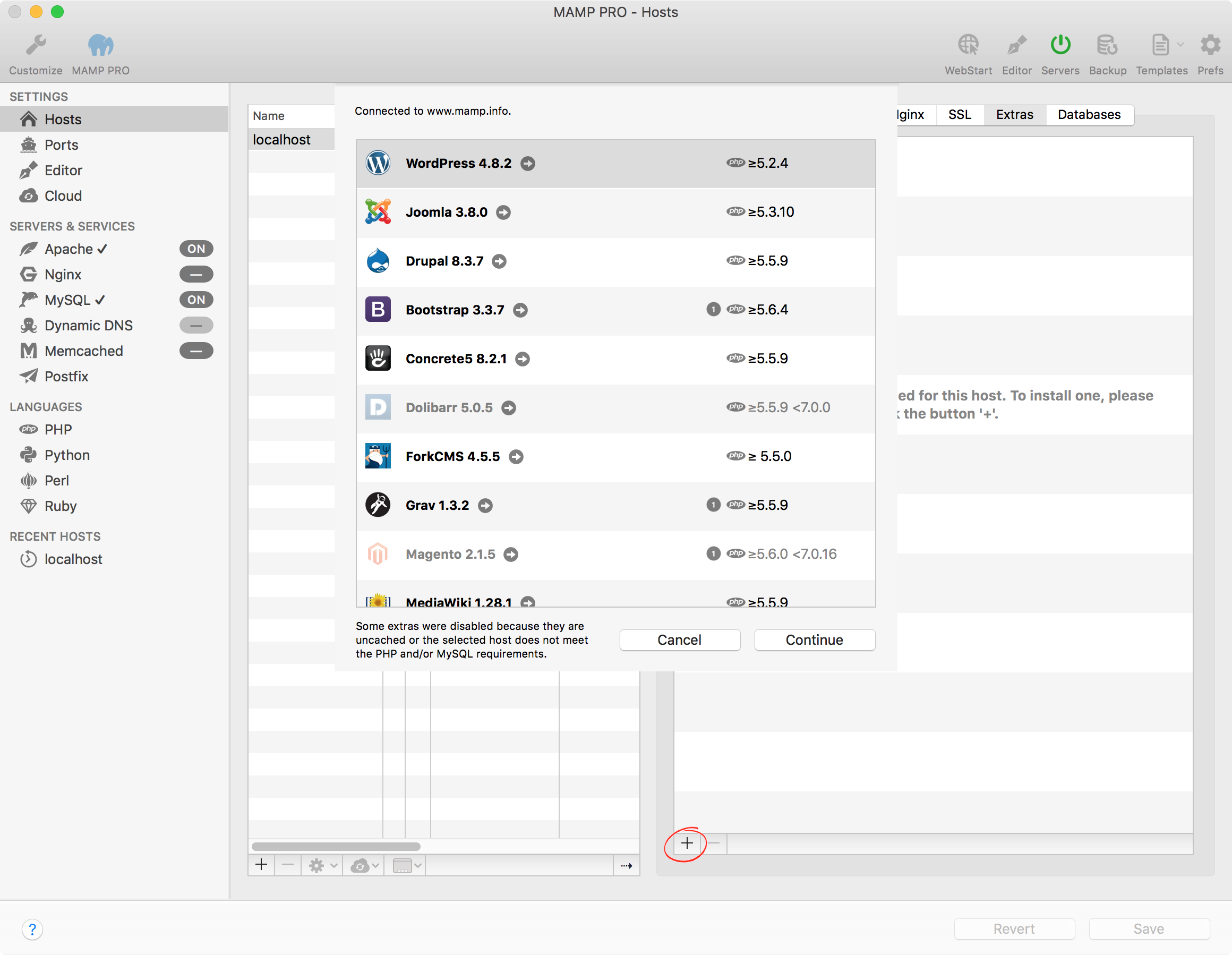Open the gear actions dropdown below hosts list
The width and height of the screenshot is (1232, 955).
322,865
